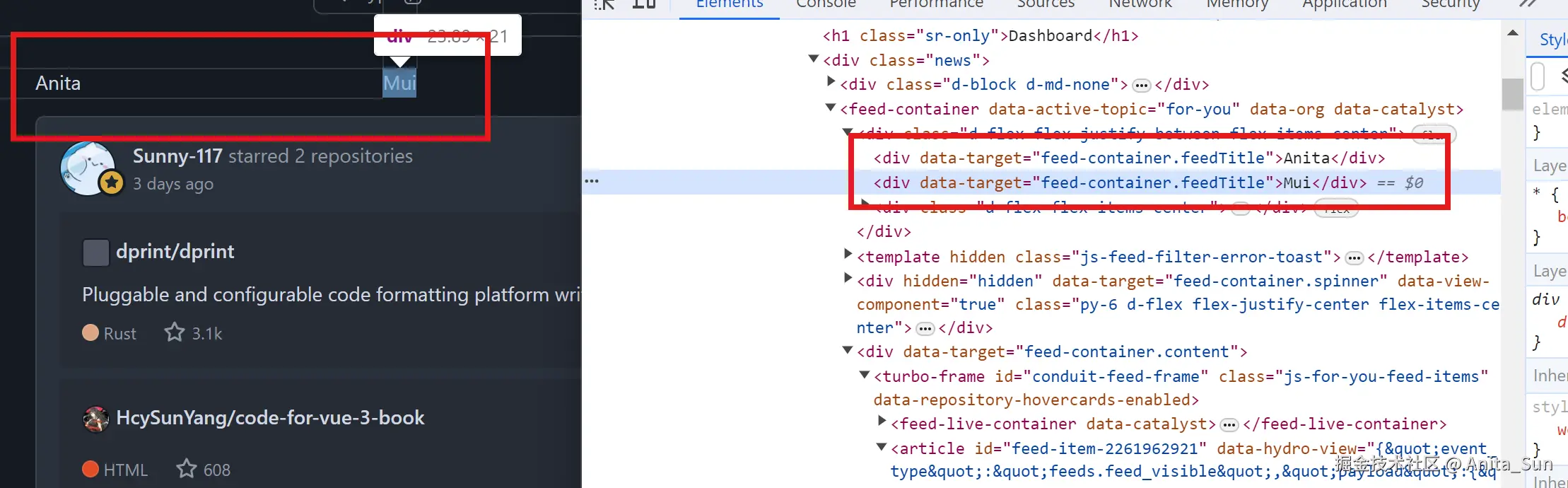Click the Rust language label

(119, 333)
